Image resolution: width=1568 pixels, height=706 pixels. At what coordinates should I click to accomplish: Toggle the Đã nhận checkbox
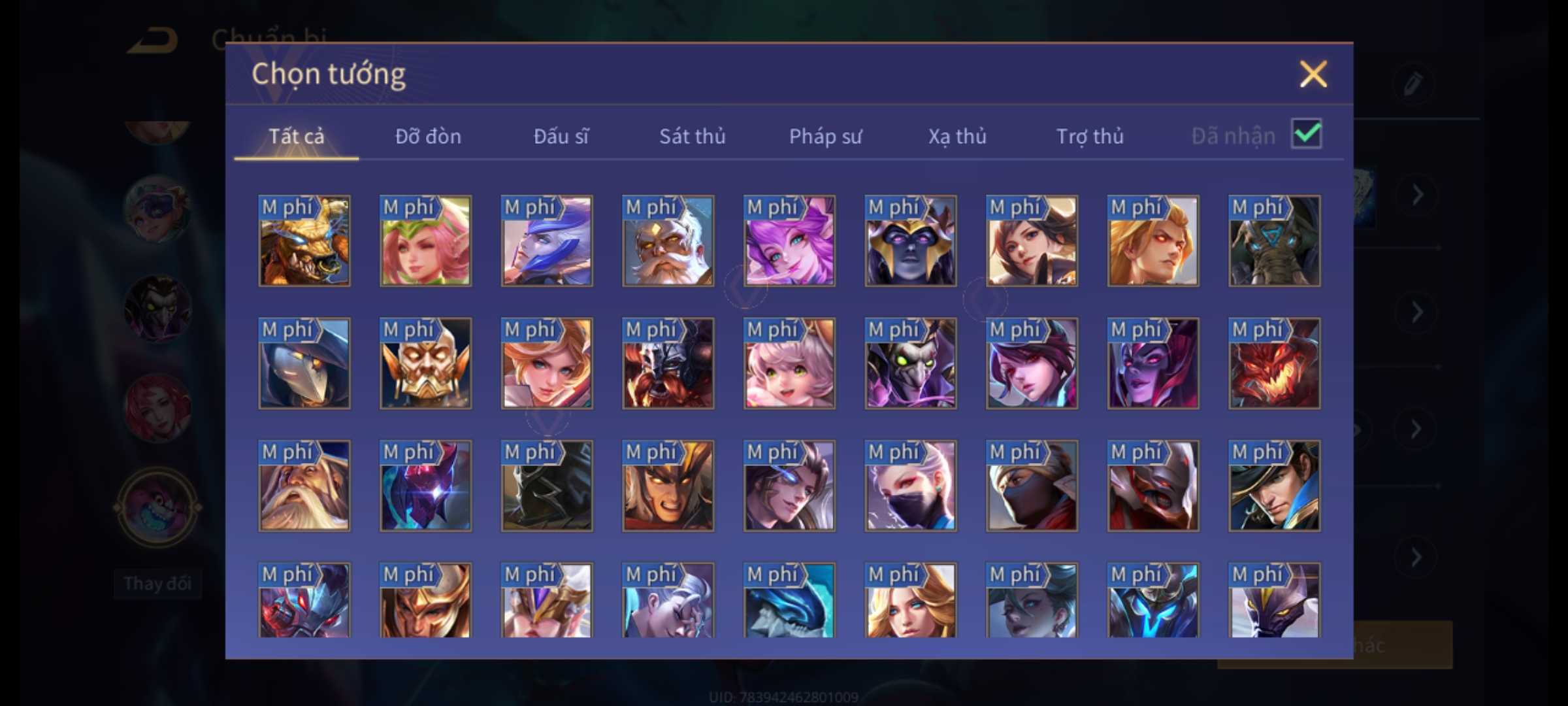coord(1307,134)
